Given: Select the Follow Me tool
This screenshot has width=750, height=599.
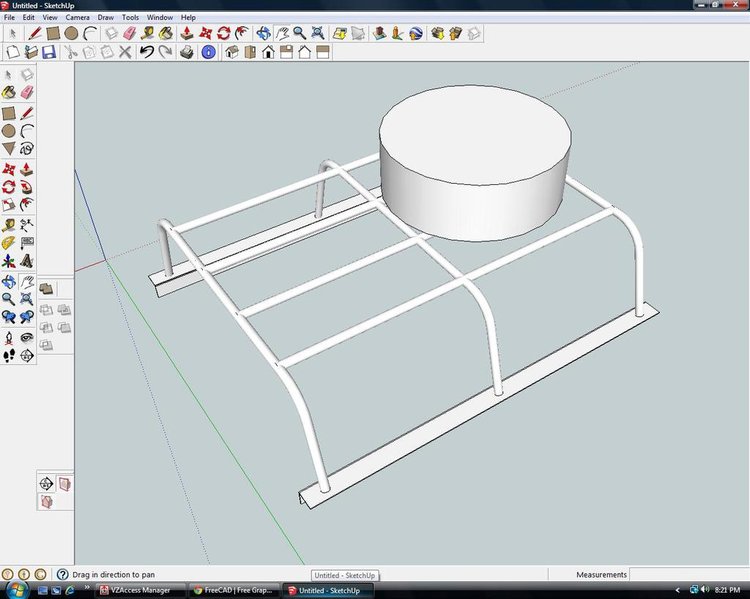Looking at the screenshot, I should [x=27, y=187].
